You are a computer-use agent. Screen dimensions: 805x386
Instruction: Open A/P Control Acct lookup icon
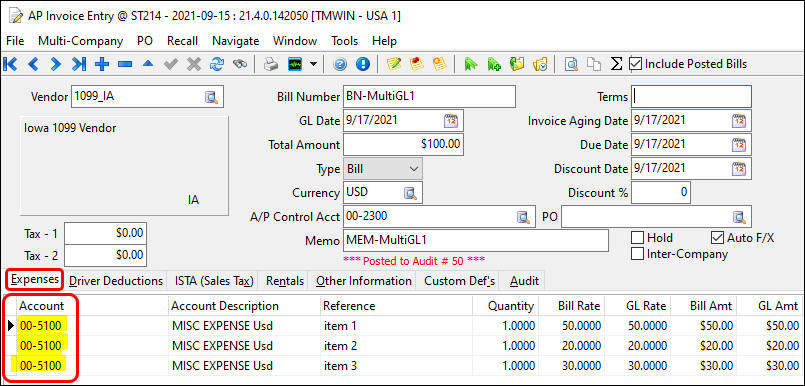[523, 217]
